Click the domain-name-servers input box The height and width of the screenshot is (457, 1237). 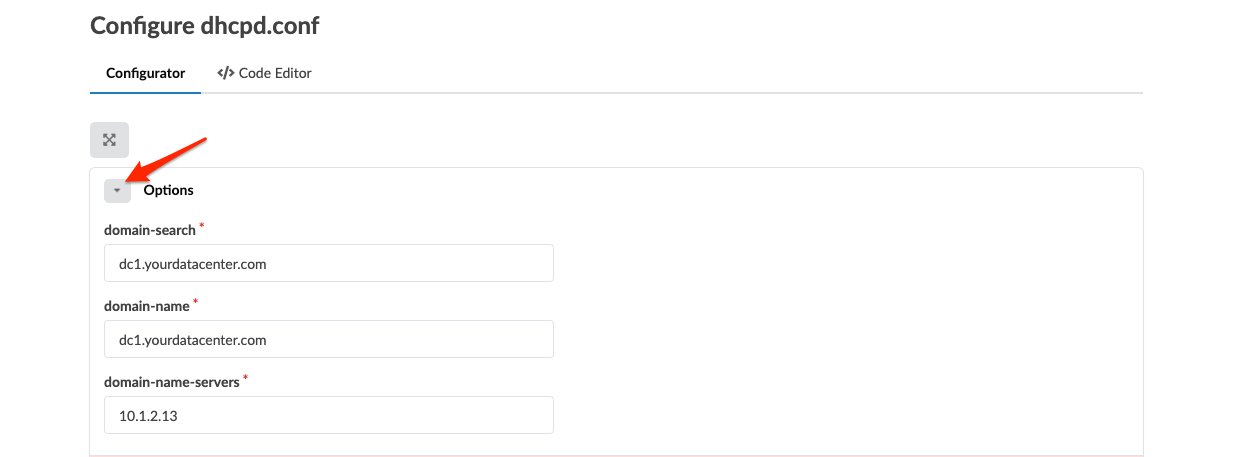pos(328,415)
